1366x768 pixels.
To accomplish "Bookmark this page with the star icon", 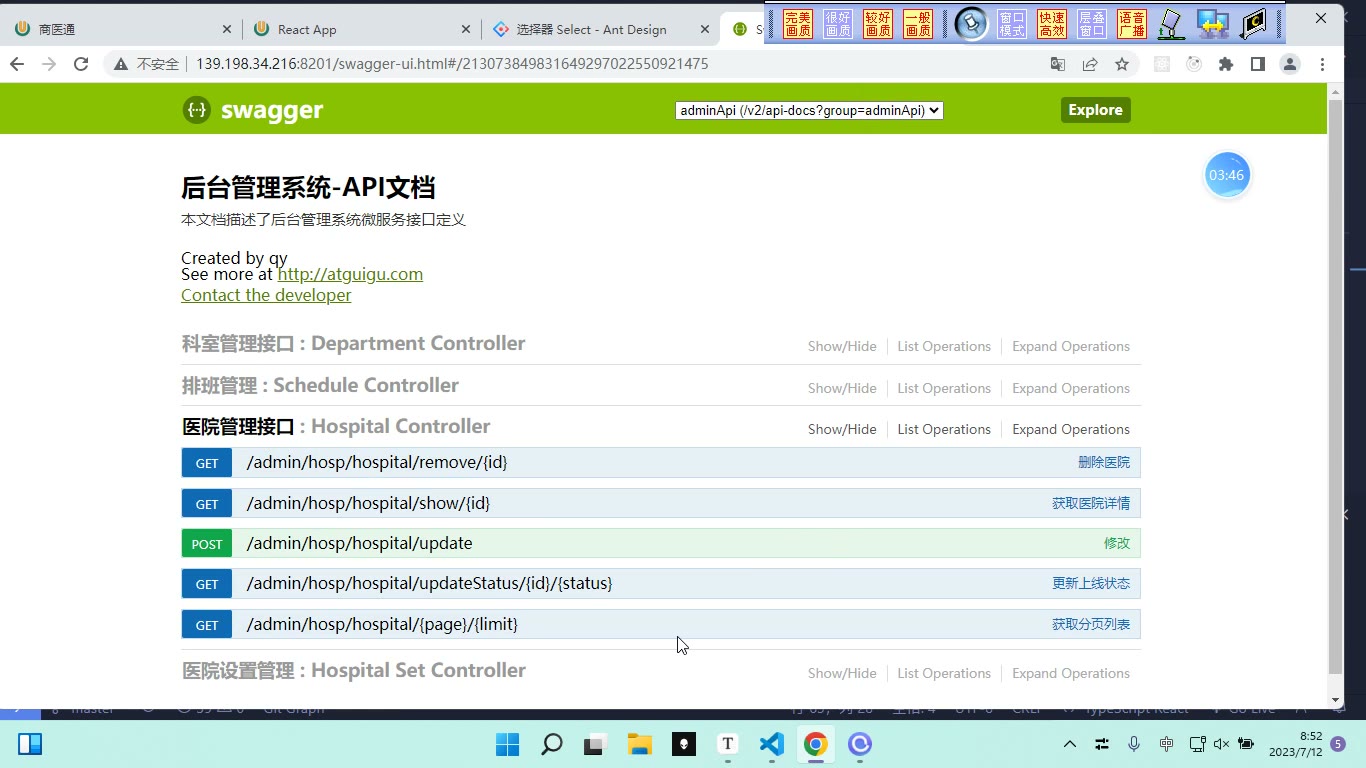I will coord(1122,64).
